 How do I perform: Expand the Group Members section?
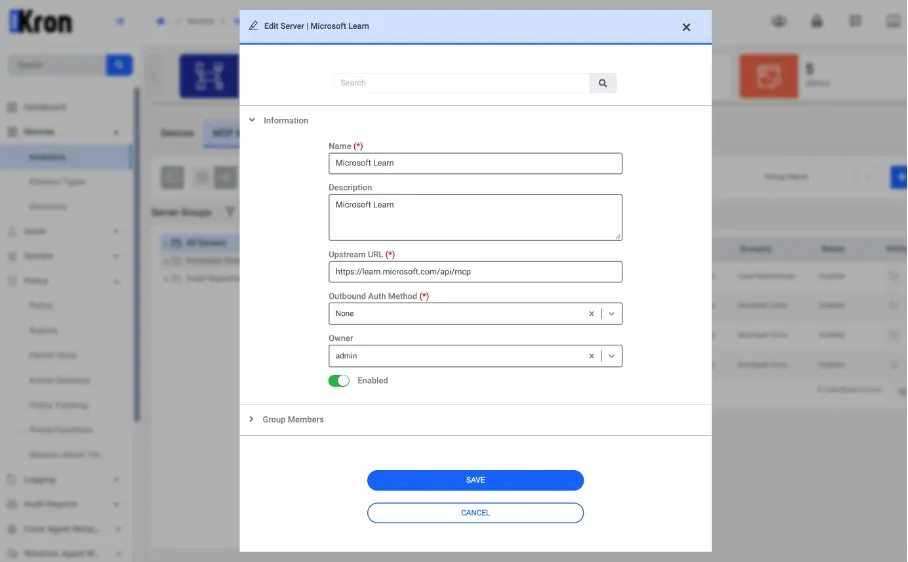(x=251, y=419)
